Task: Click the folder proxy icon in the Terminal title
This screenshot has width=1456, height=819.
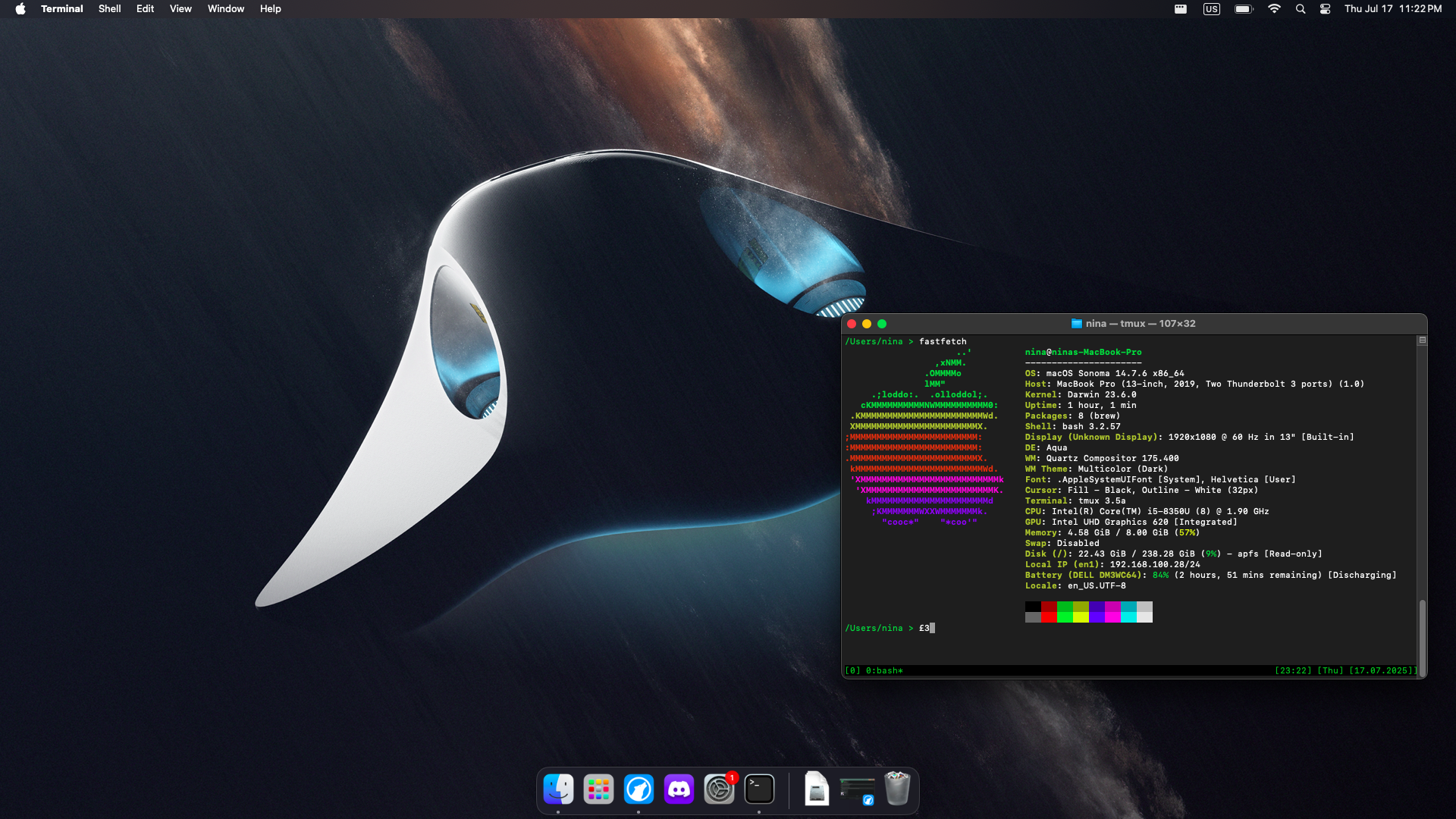Action: pos(1076,324)
